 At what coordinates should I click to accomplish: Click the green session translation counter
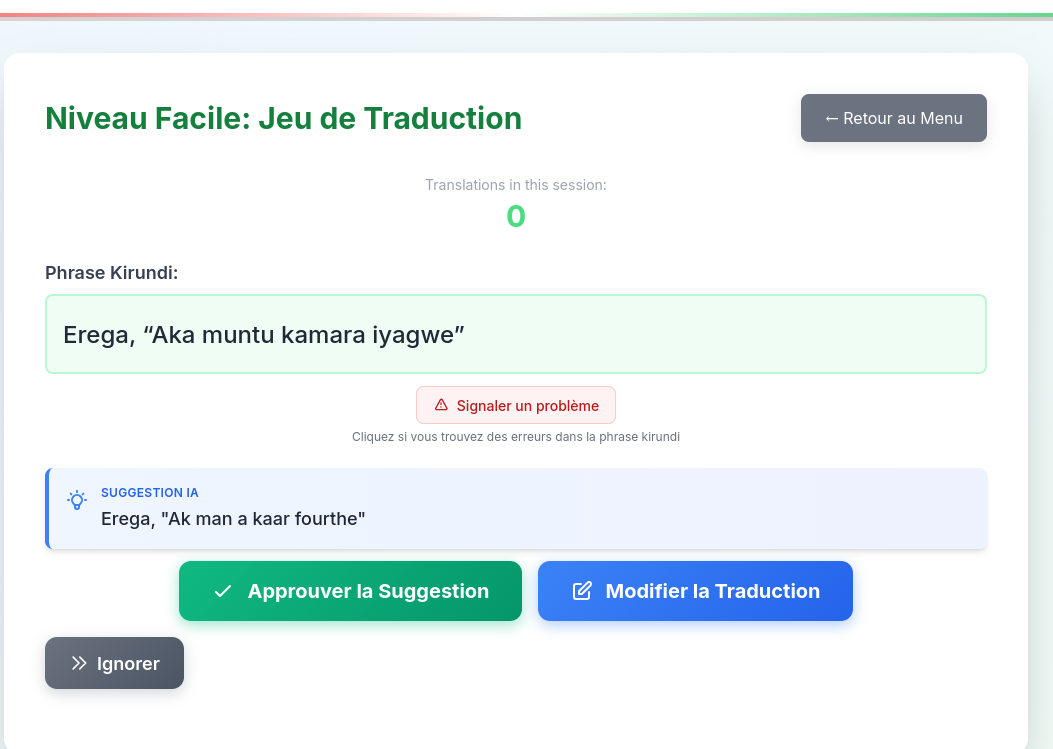[515, 216]
